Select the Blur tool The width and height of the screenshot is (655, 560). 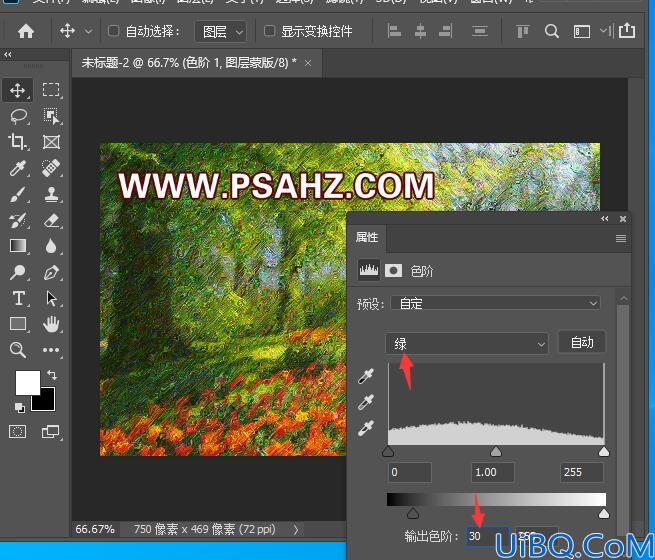[51, 246]
